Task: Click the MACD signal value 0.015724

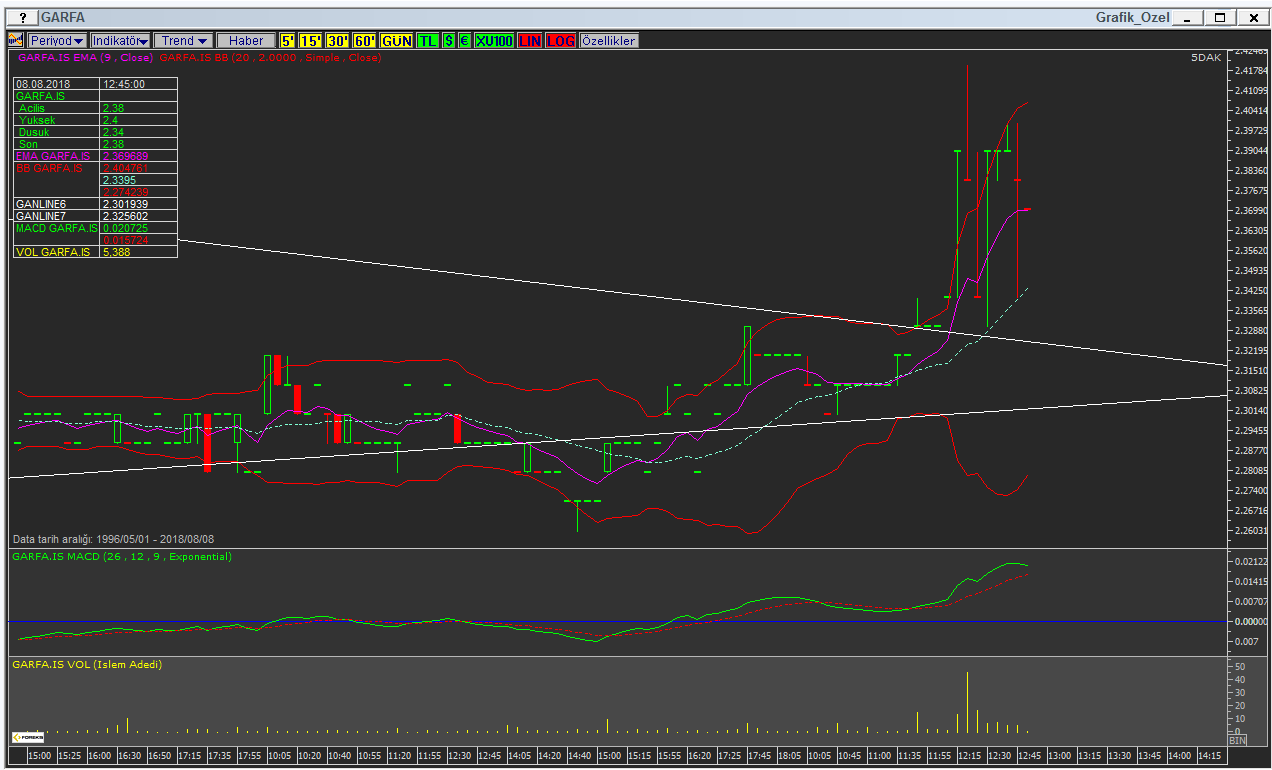Action: pos(139,240)
